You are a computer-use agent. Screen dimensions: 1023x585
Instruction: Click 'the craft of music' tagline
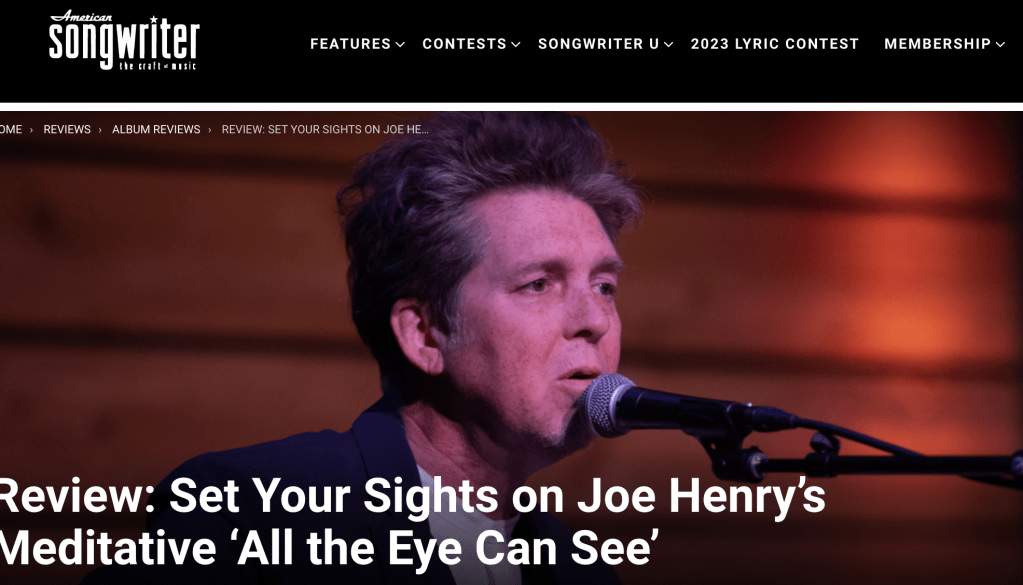[157, 66]
